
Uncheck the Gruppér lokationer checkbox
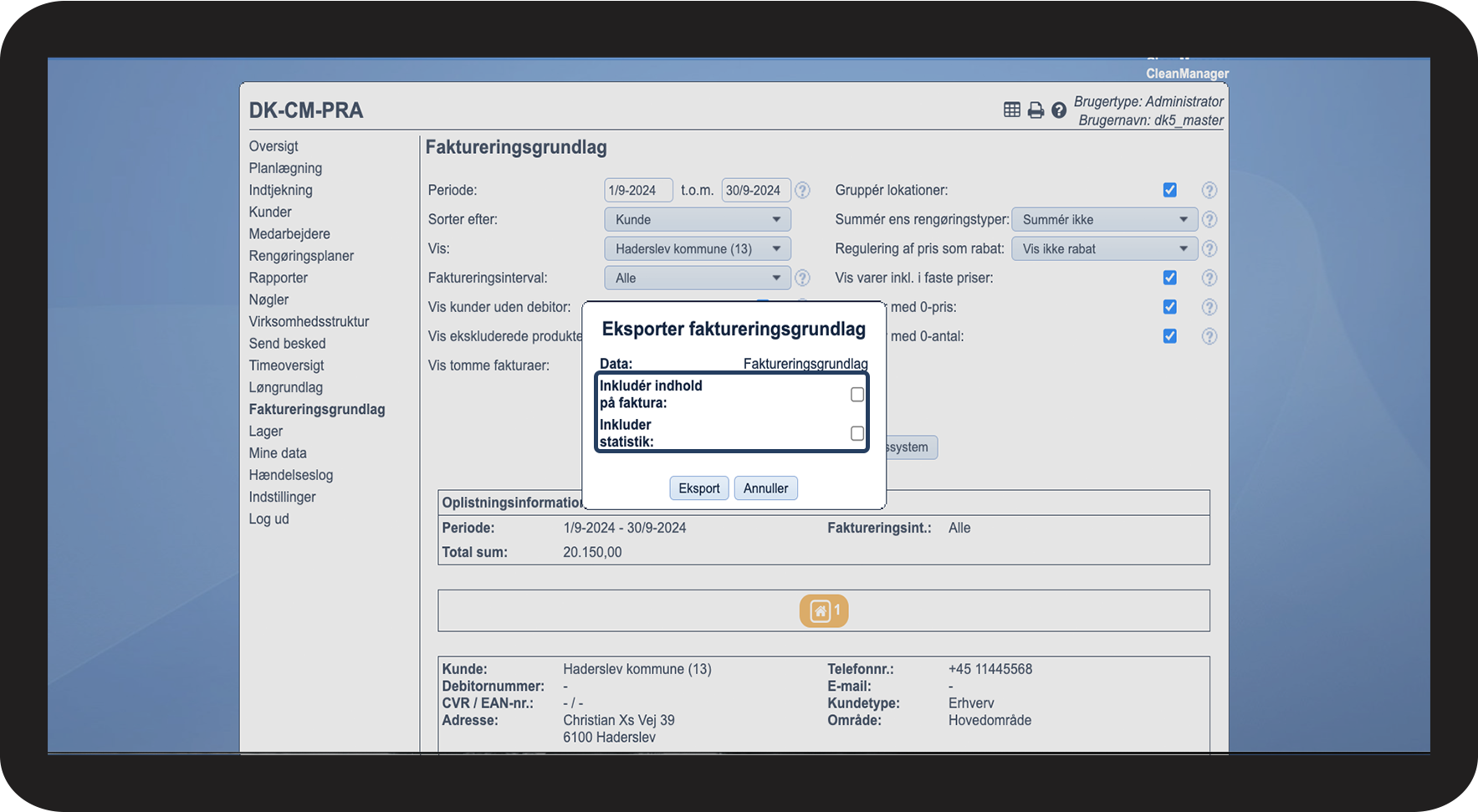pyautogui.click(x=1169, y=191)
